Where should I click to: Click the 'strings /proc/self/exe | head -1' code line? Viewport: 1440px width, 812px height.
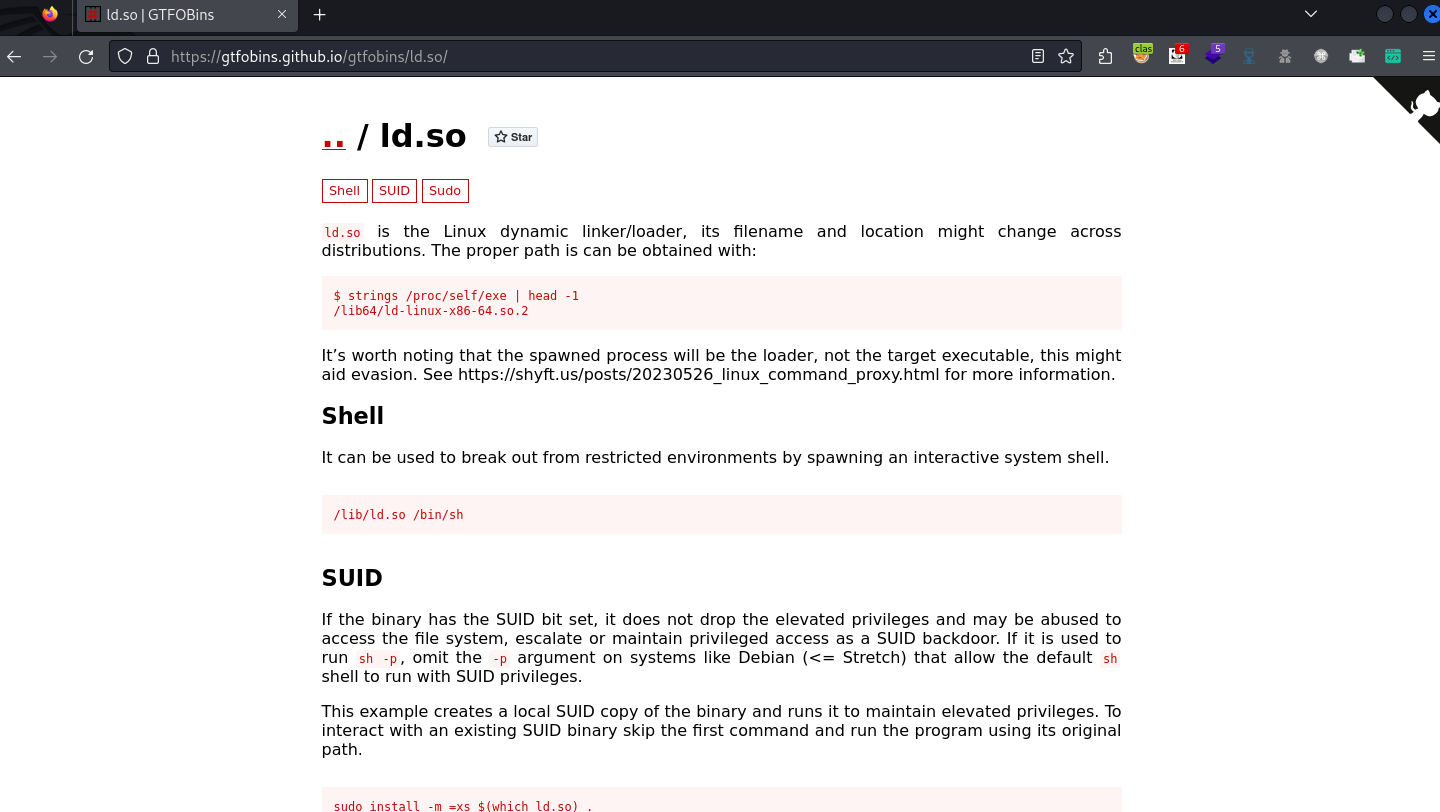coord(456,296)
